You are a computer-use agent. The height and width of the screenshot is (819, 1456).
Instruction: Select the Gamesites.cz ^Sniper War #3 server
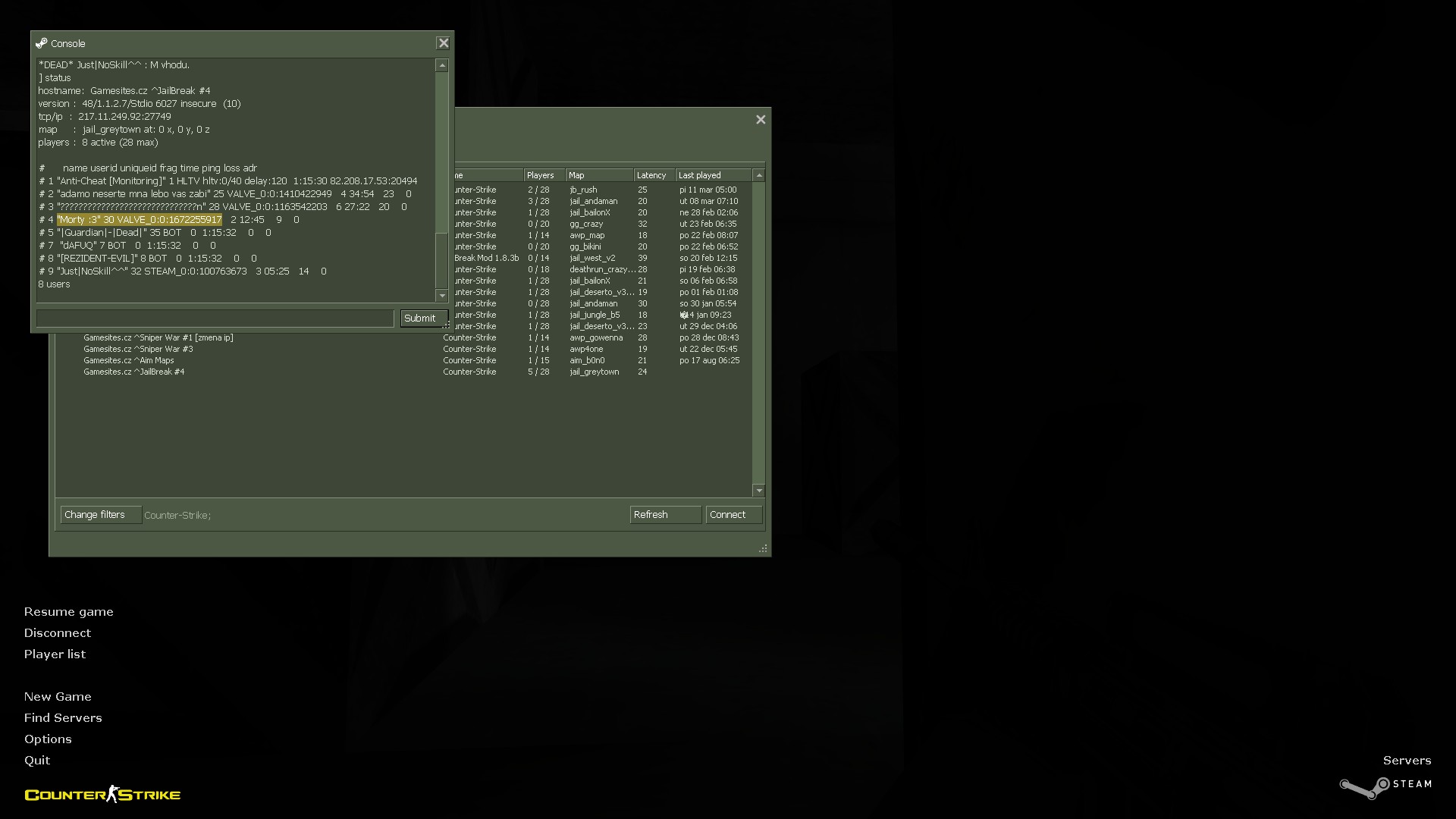point(403,350)
